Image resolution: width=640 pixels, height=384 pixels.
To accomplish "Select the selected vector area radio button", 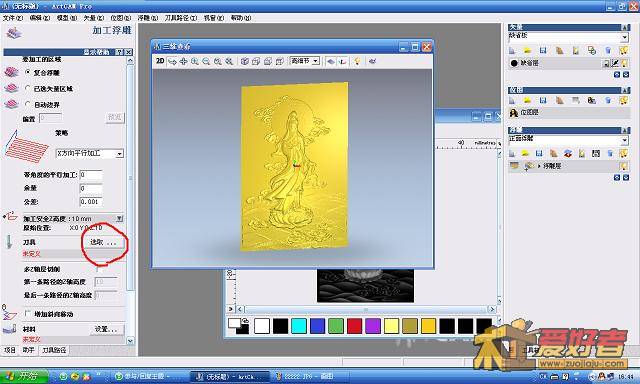I will click(28, 88).
